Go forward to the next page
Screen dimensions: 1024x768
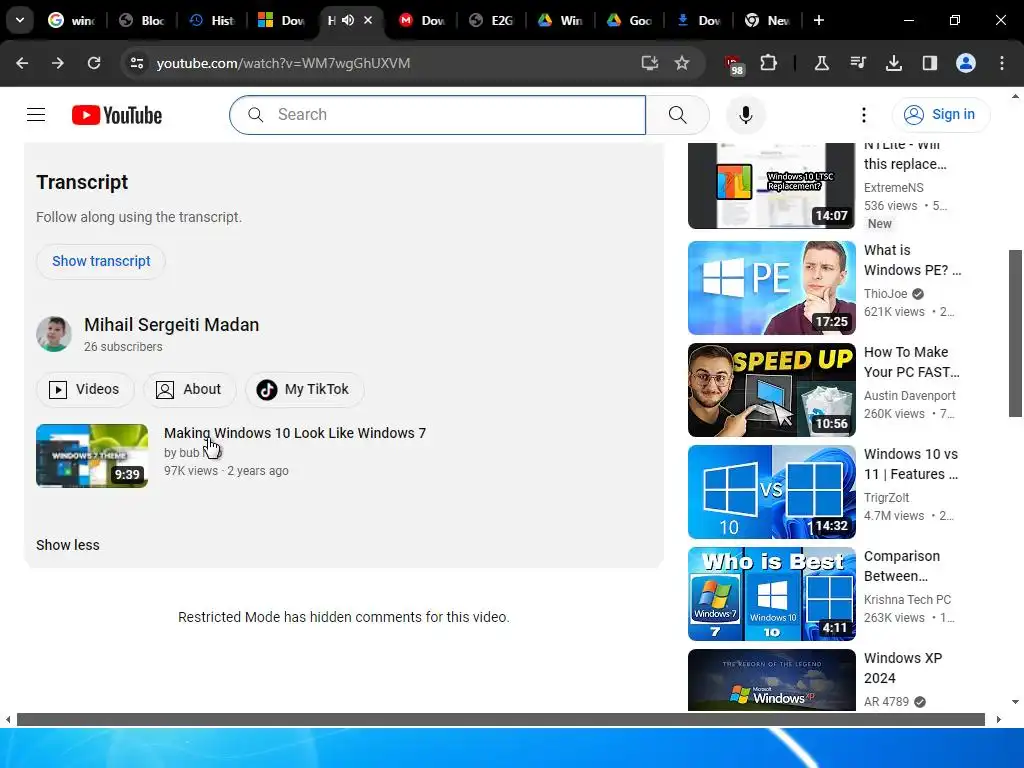tap(58, 63)
